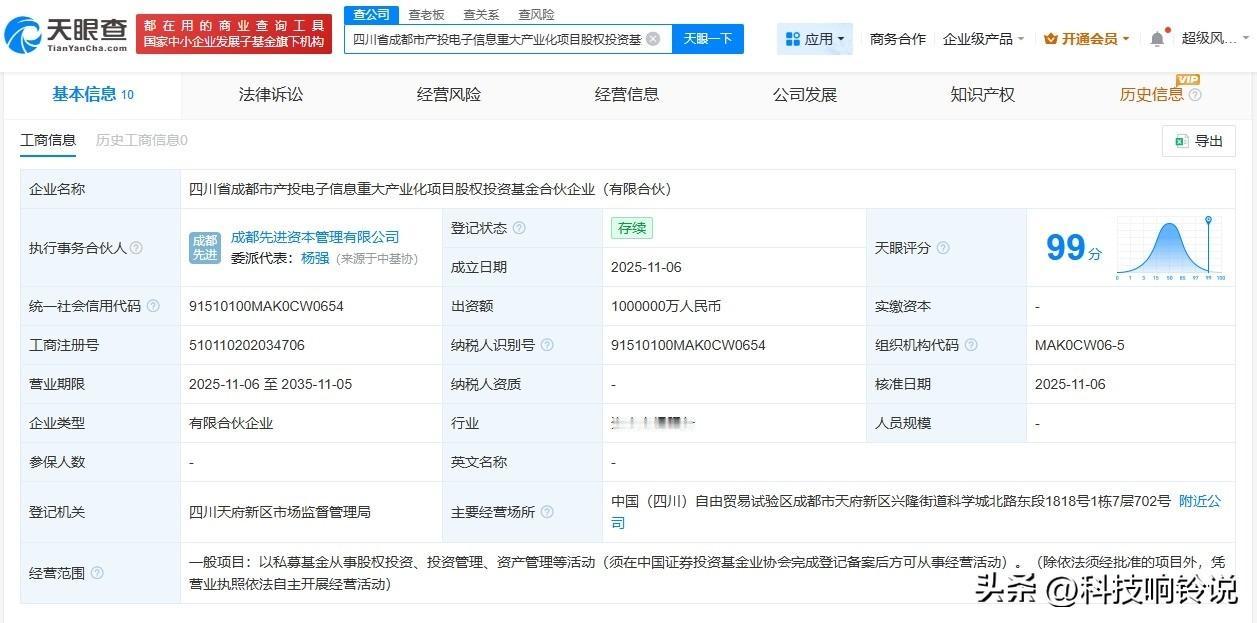Viewport: 1257px width, 623px height.
Task: Select the 查老板 search tab
Action: point(425,14)
